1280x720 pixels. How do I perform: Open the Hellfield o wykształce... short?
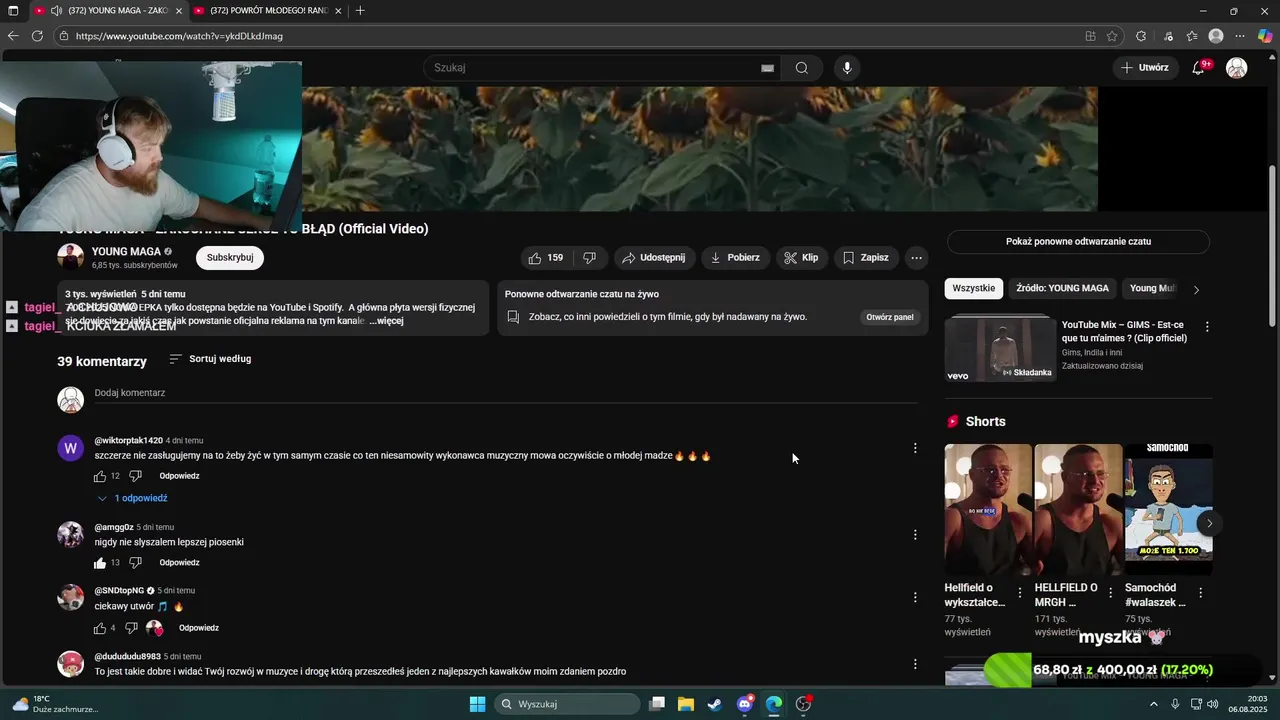click(x=988, y=510)
